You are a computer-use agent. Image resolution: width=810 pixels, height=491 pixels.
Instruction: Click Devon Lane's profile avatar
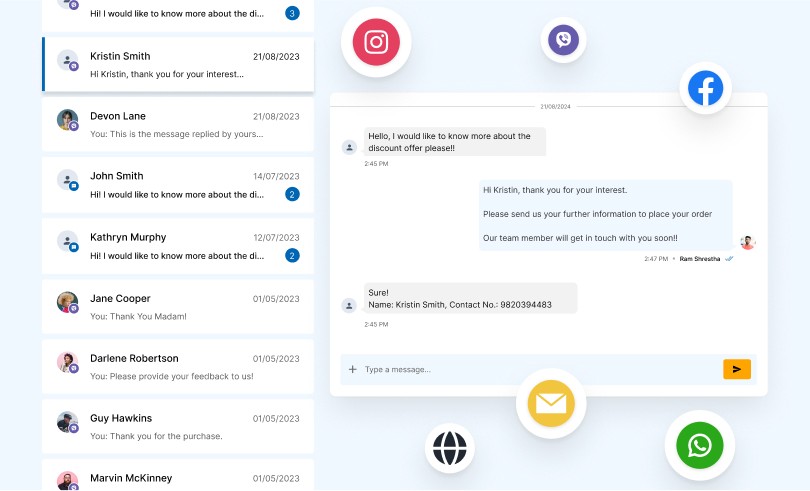pyautogui.click(x=67, y=120)
